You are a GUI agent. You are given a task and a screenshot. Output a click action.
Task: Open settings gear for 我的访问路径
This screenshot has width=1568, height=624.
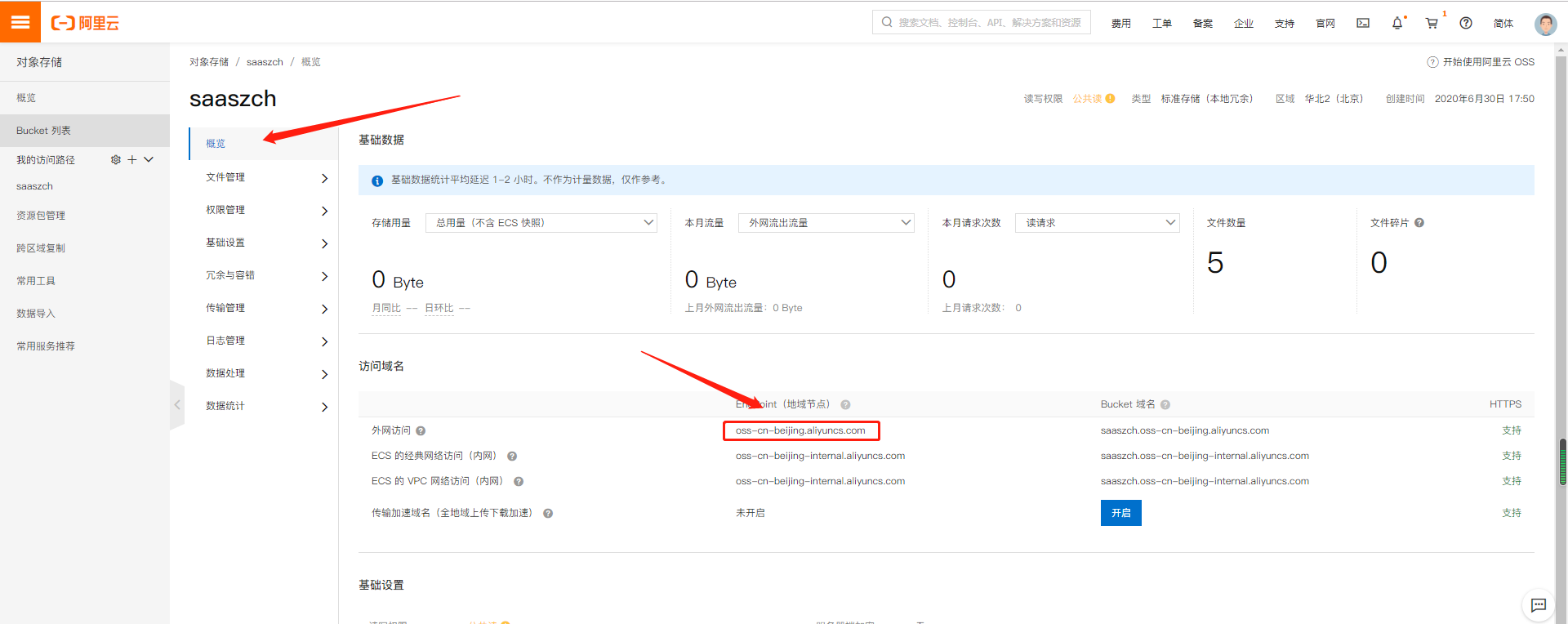coord(115,159)
